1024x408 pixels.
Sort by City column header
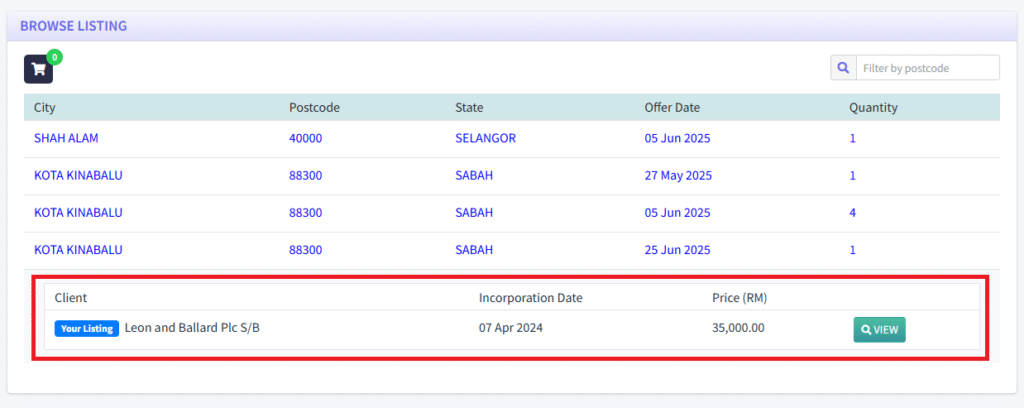point(45,107)
